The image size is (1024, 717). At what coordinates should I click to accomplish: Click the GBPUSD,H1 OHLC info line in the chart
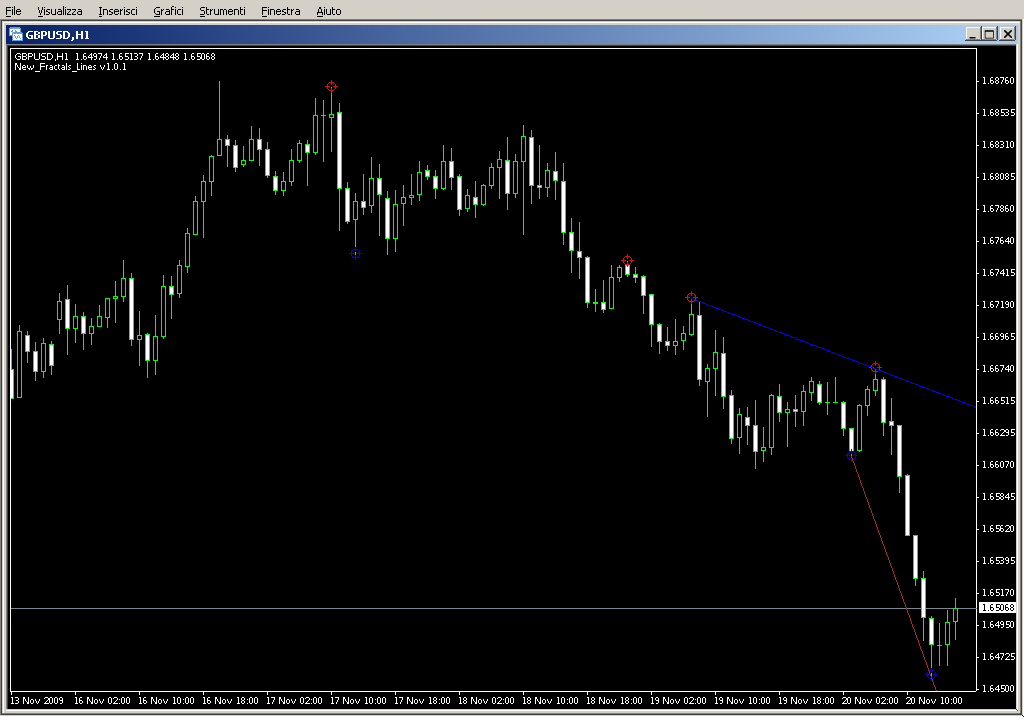pyautogui.click(x=115, y=57)
